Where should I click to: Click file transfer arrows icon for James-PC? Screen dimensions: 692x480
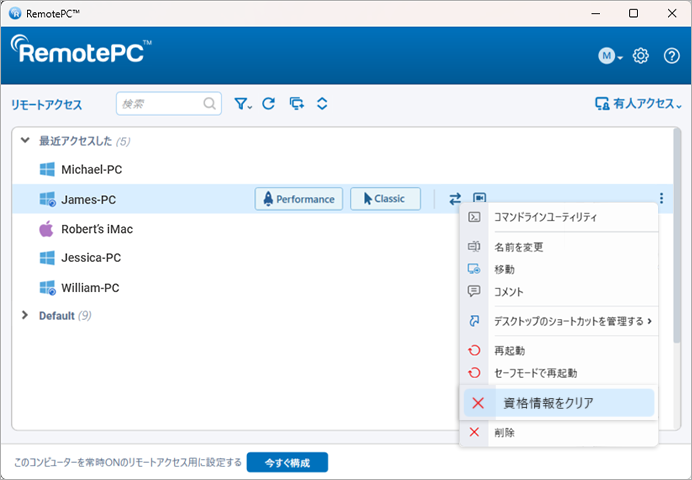(455, 199)
